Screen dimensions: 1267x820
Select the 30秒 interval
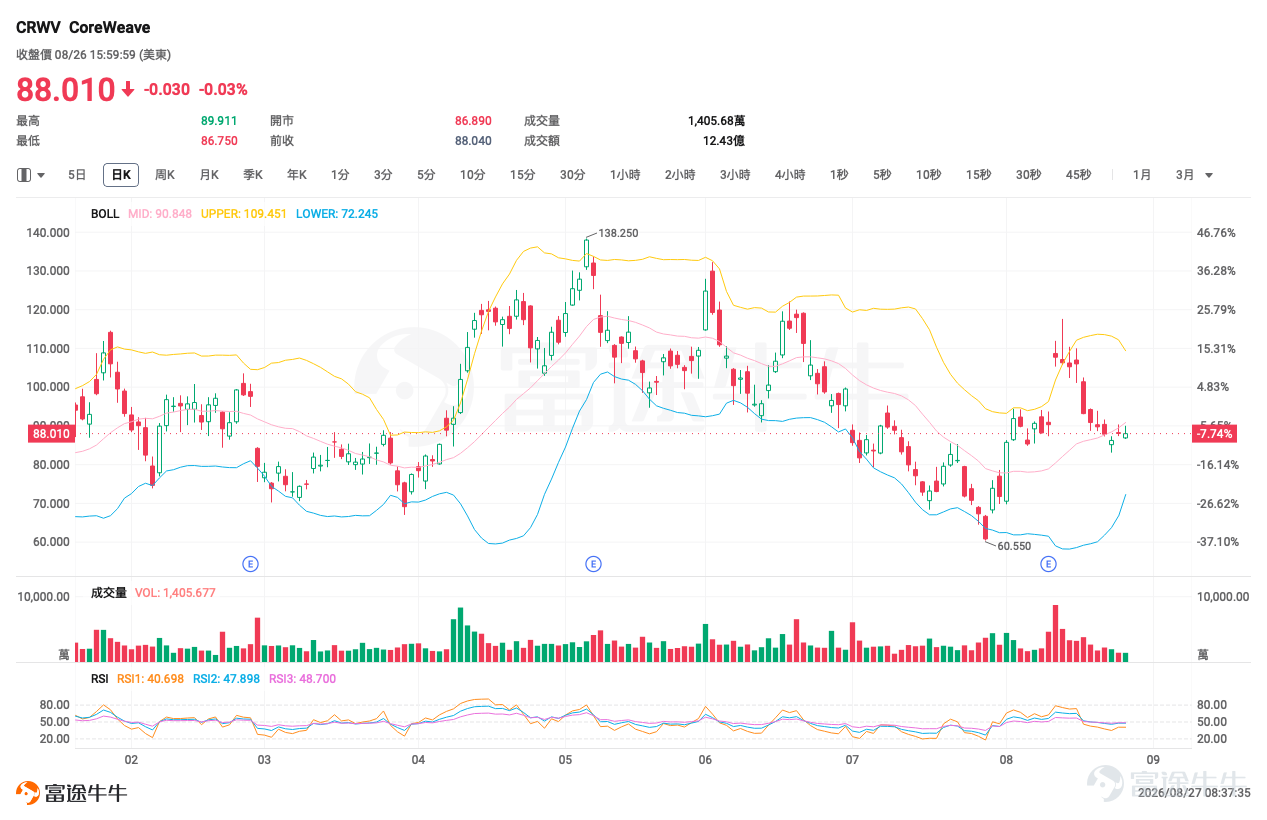click(1028, 175)
